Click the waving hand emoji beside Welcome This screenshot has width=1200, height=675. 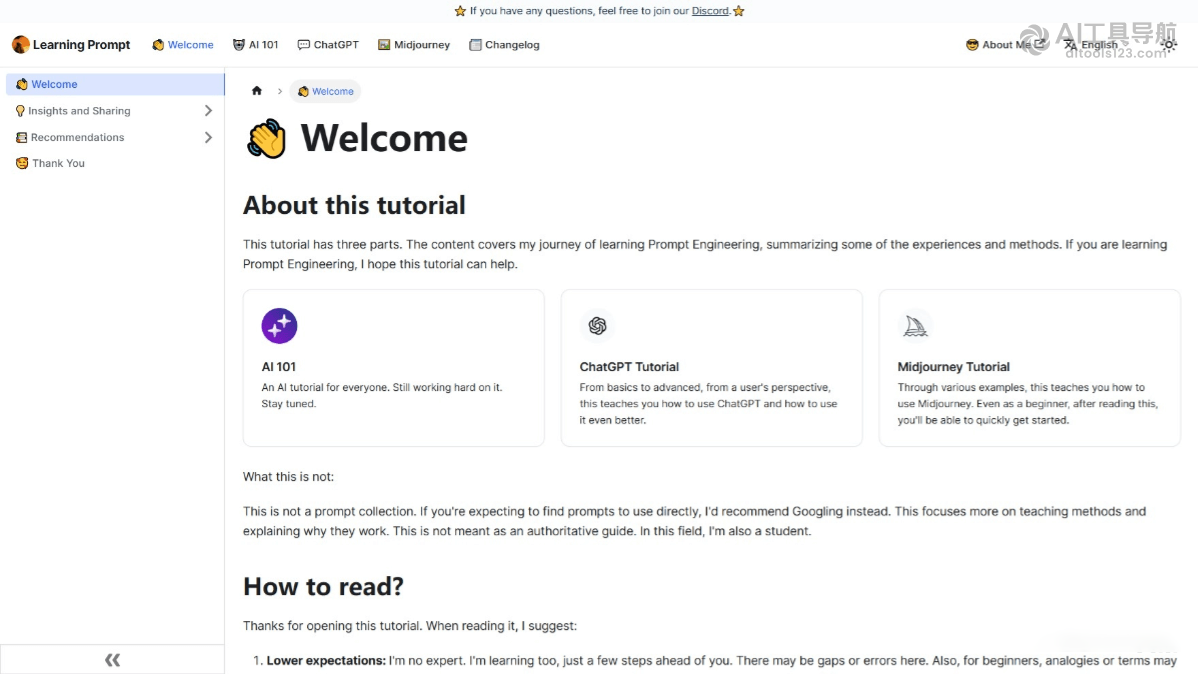tap(267, 139)
